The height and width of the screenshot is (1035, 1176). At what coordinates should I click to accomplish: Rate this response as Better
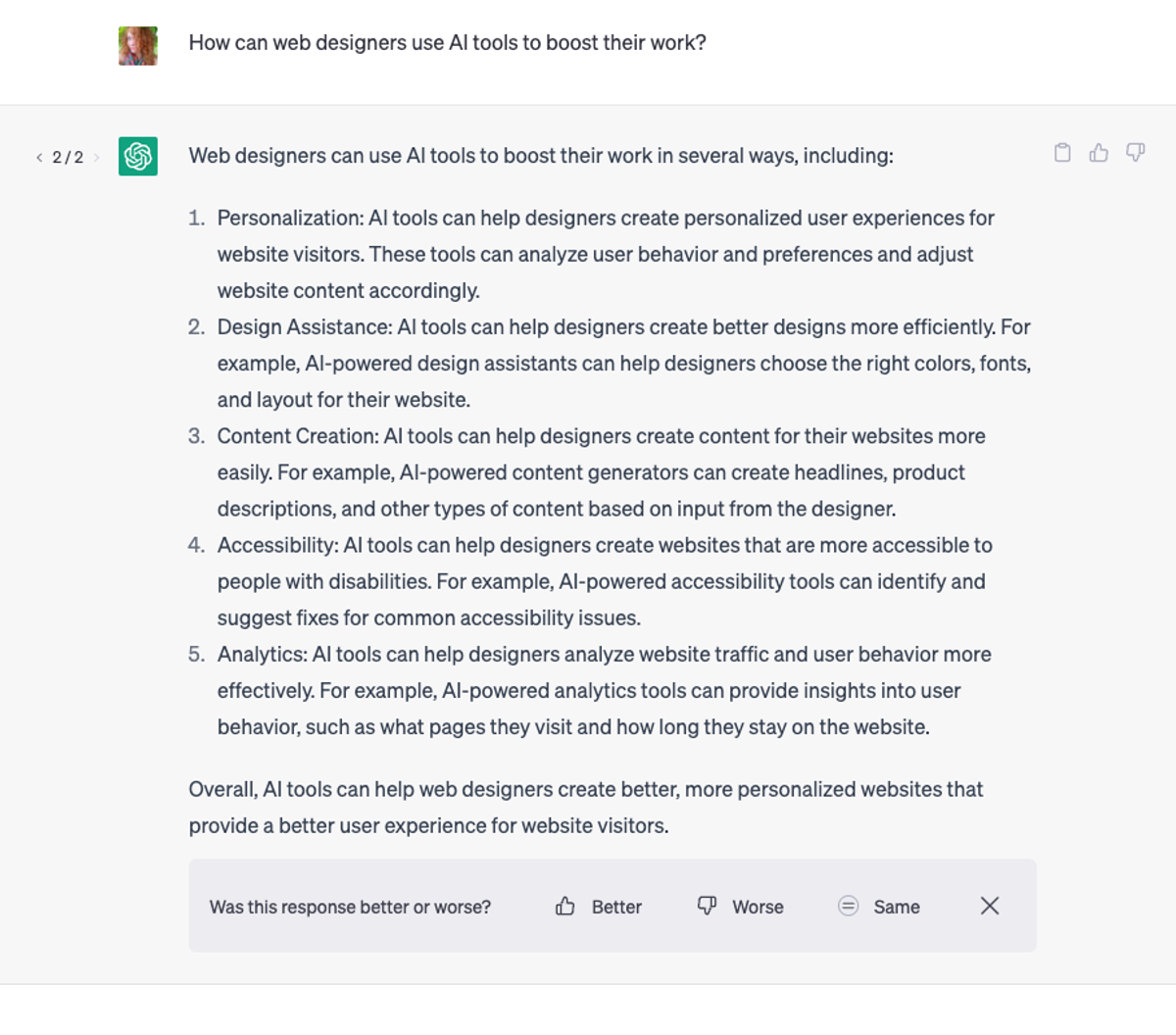[599, 907]
